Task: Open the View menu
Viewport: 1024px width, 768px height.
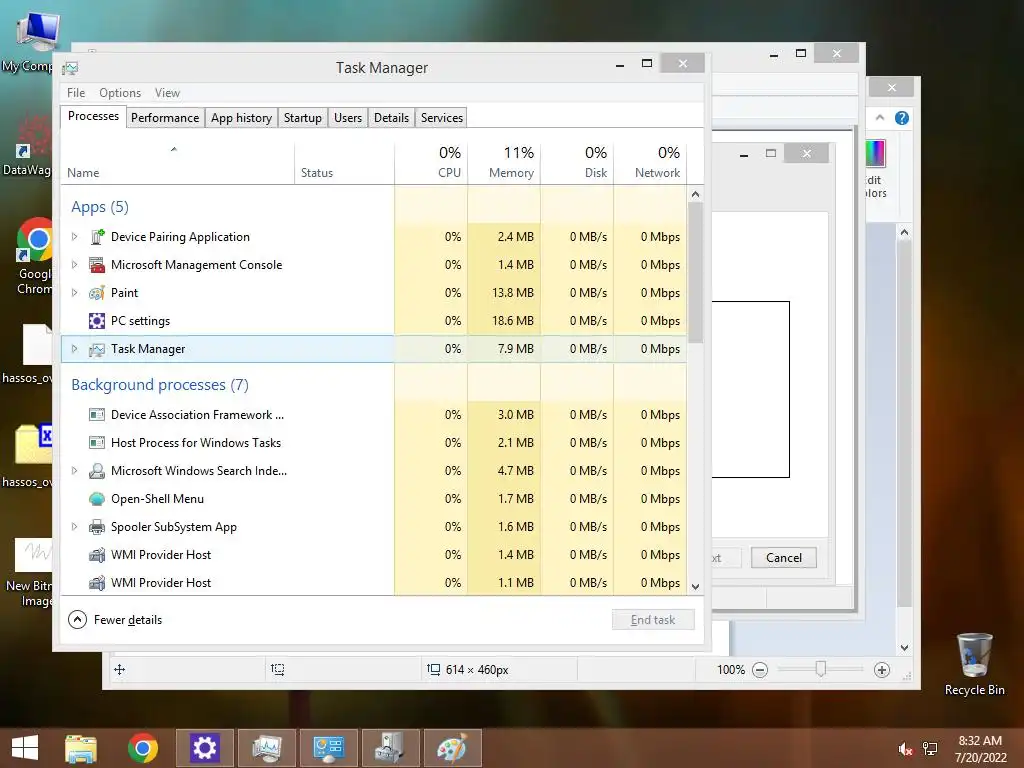Action: tap(167, 93)
